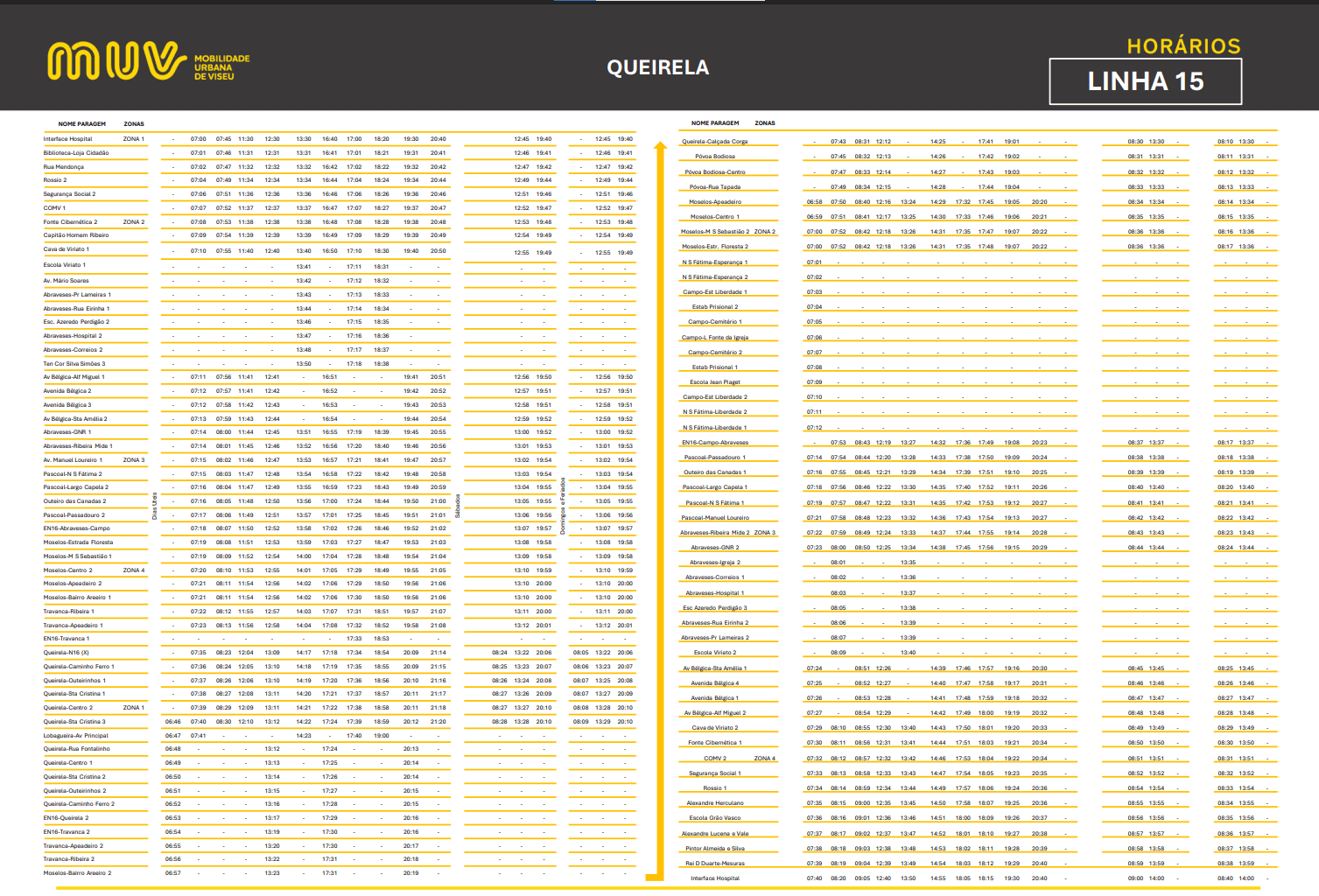The height and width of the screenshot is (896, 1319).
Task: Click the Domingos e Feriados vertical label
Action: pyautogui.click(x=563, y=506)
